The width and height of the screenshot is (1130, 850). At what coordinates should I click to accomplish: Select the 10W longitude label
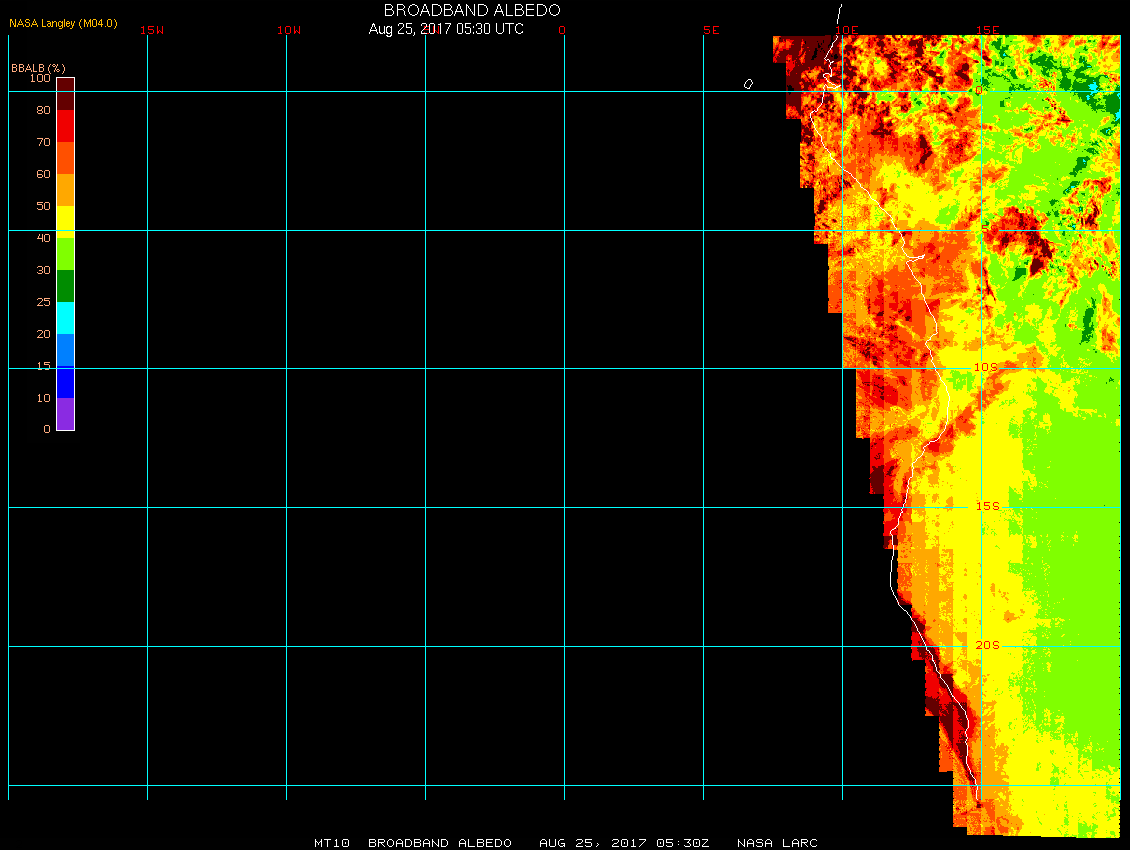click(288, 30)
